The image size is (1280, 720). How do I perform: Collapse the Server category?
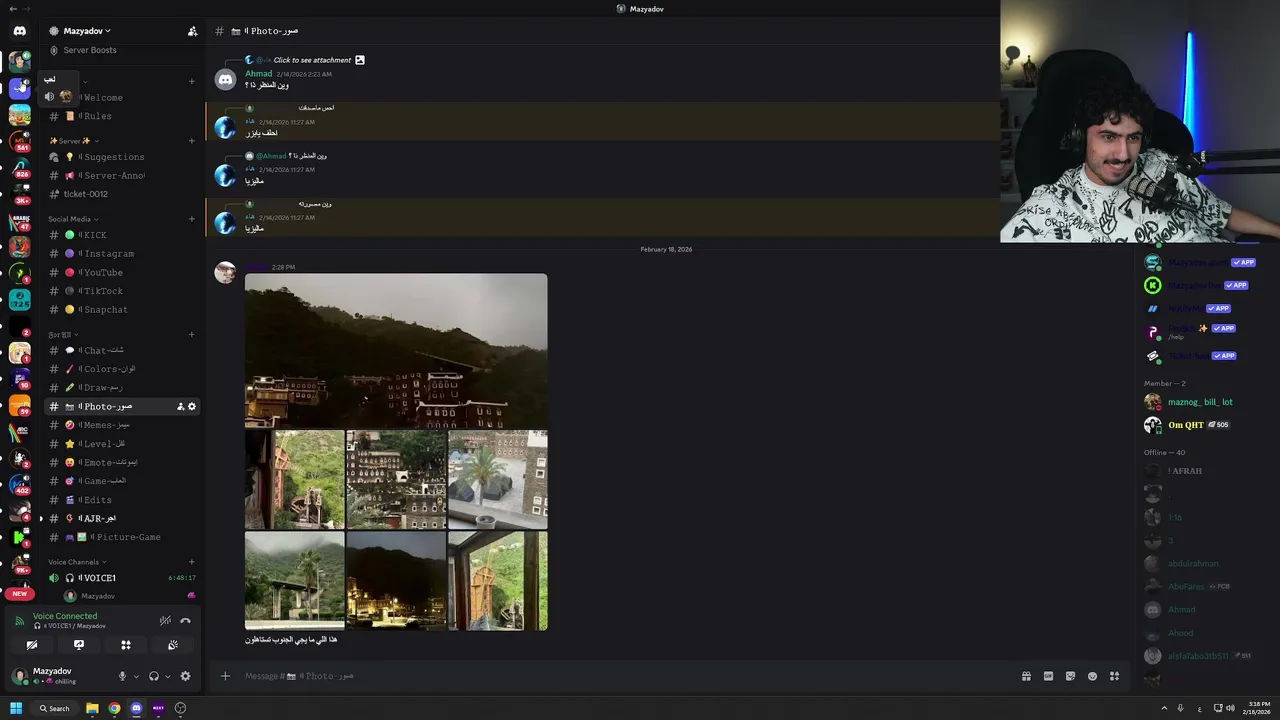pyautogui.click(x=74, y=141)
